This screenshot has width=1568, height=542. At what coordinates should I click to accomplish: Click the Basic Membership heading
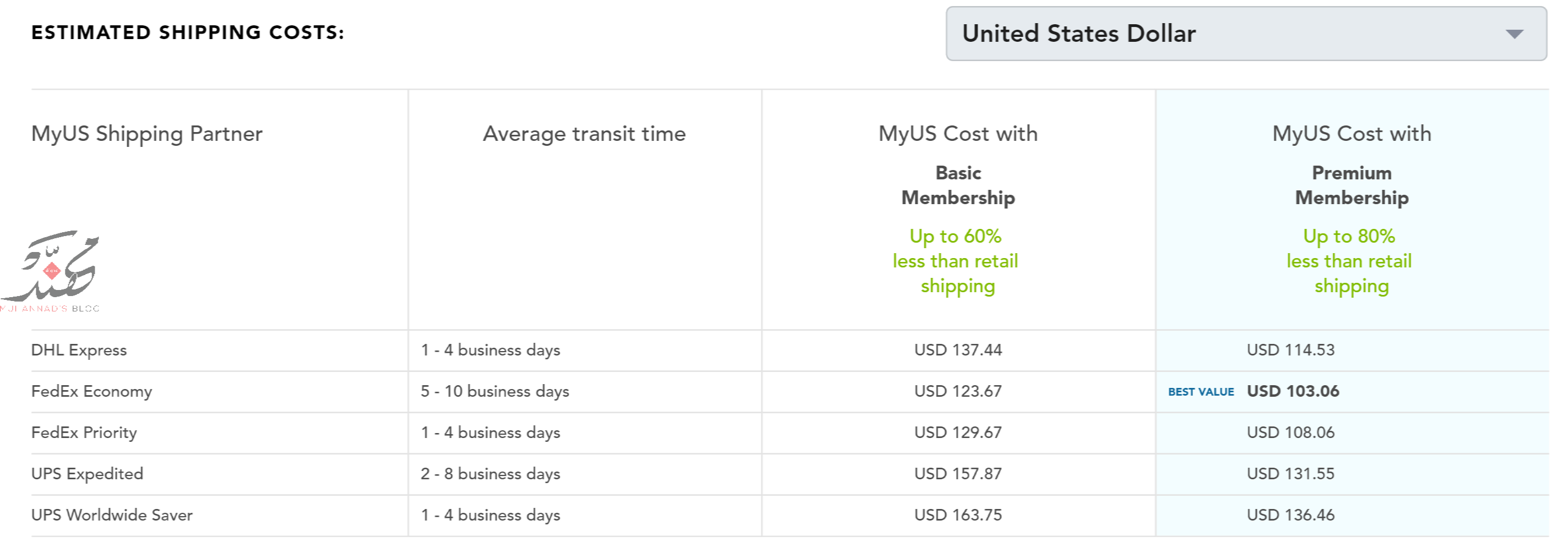click(958, 185)
